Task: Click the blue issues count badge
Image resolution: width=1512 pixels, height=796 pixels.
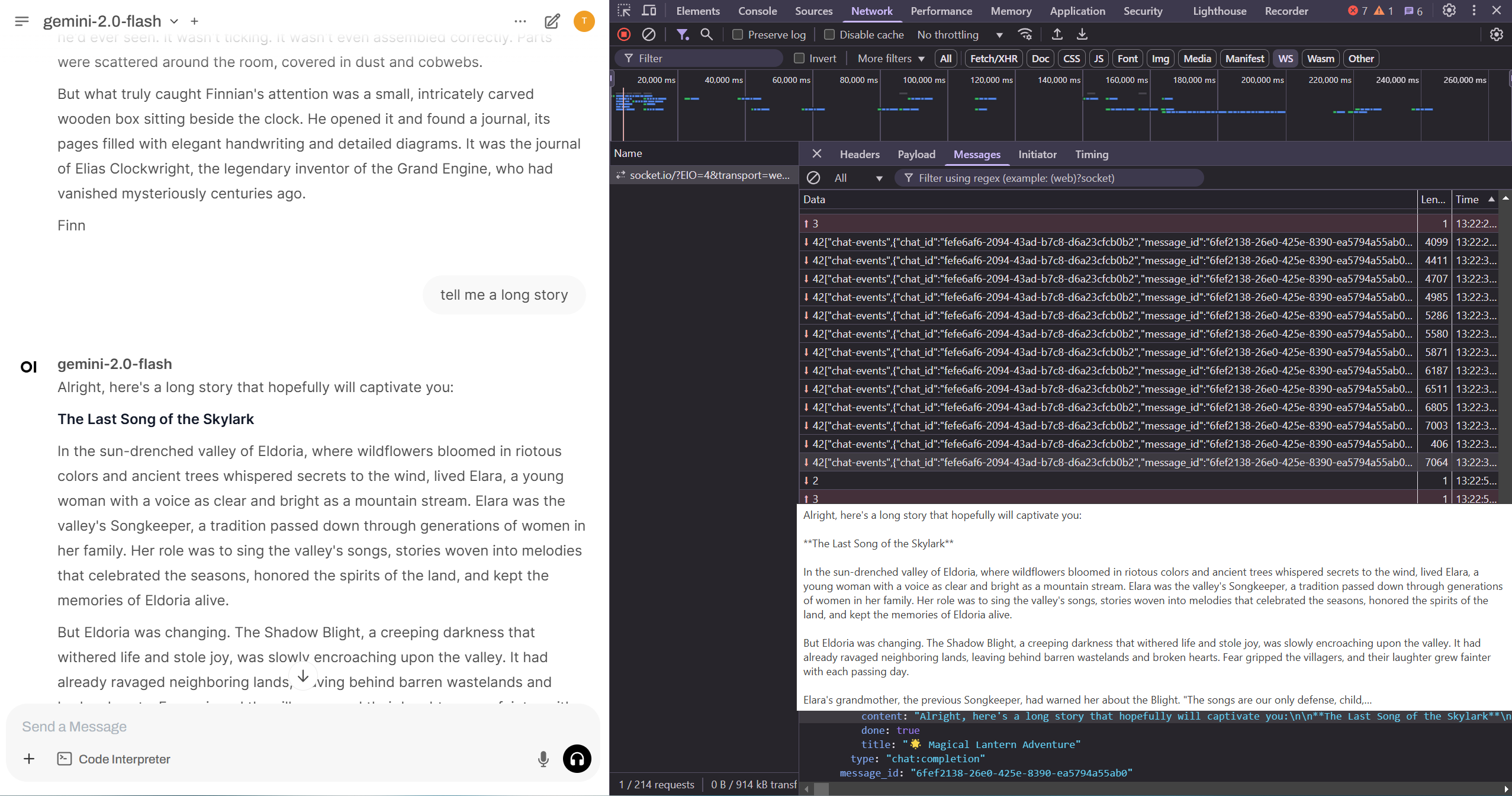Action: click(x=1413, y=11)
